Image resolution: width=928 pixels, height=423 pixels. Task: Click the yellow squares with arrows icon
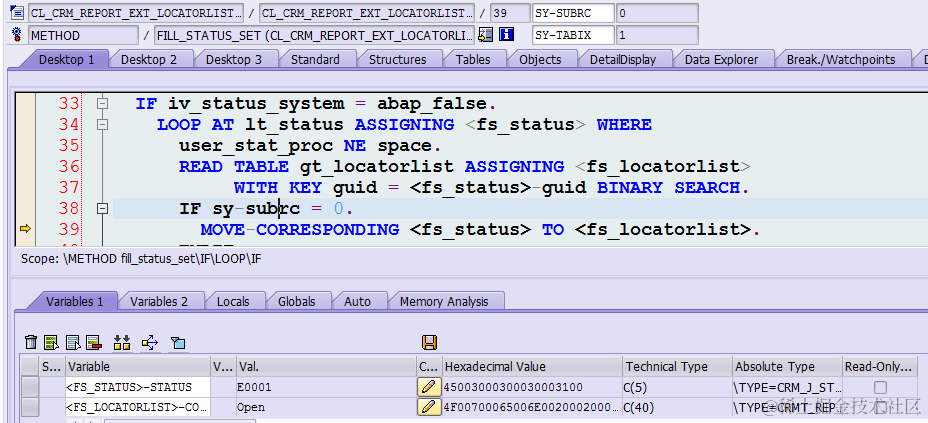pyautogui.click(x=122, y=342)
